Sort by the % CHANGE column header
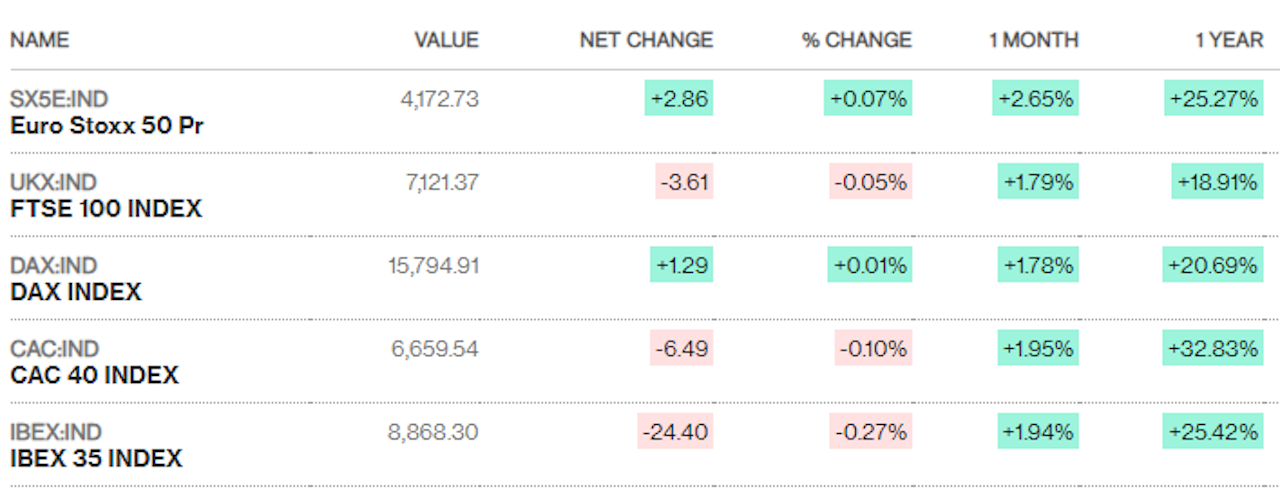The width and height of the screenshot is (1280, 496). click(x=857, y=40)
